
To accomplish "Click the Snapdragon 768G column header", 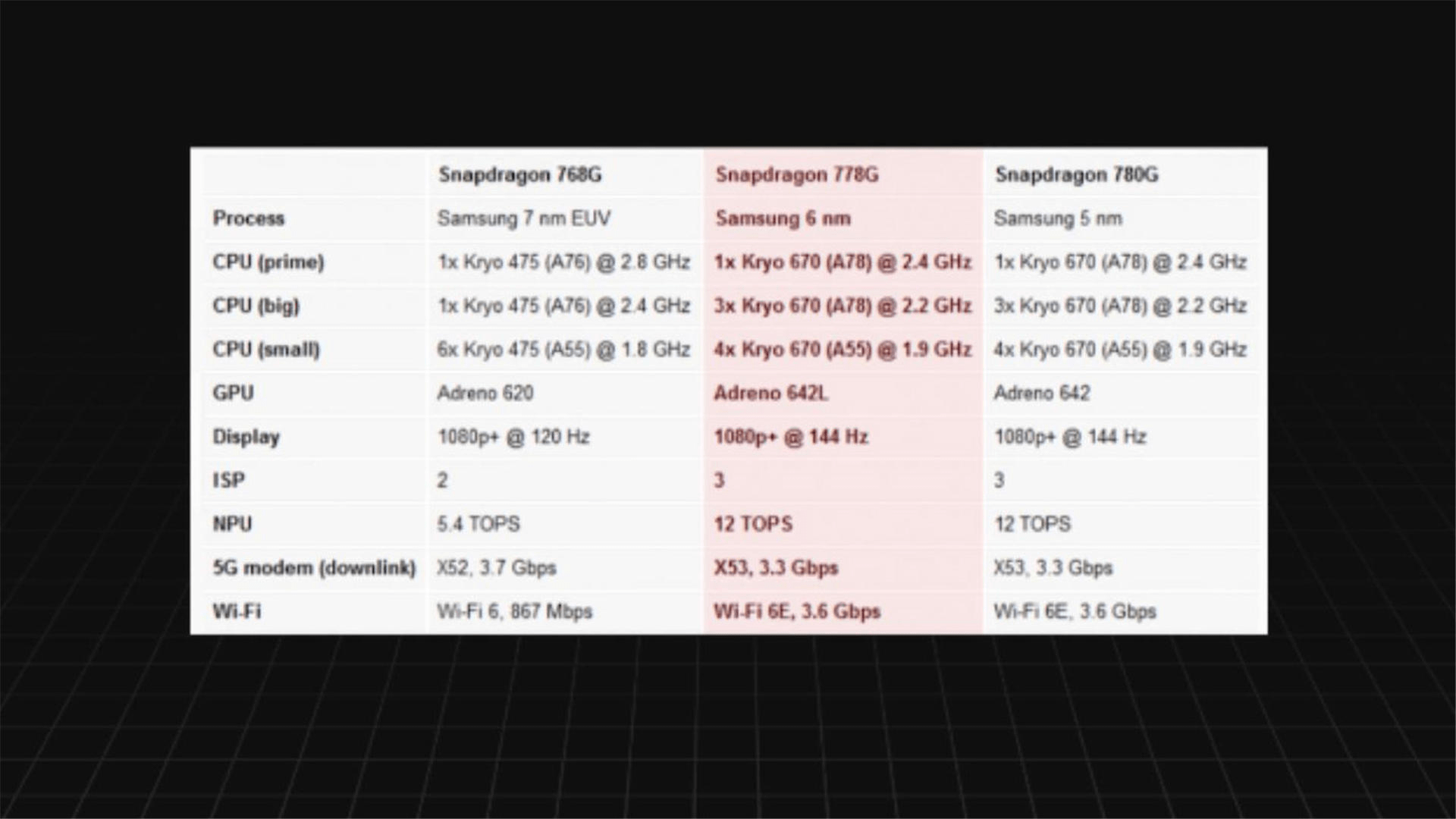I will [520, 175].
